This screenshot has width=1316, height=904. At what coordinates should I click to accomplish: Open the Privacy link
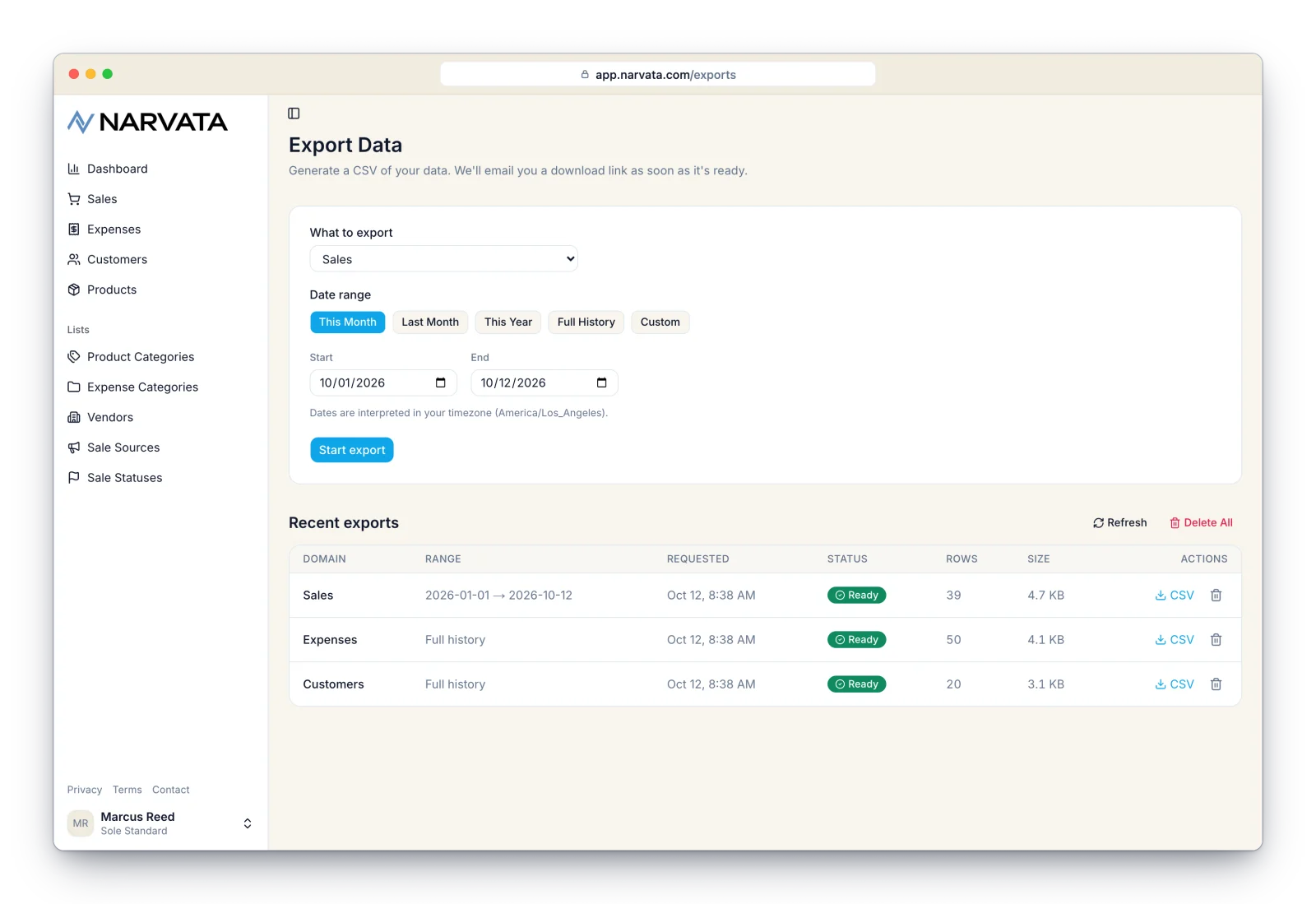tap(85, 790)
